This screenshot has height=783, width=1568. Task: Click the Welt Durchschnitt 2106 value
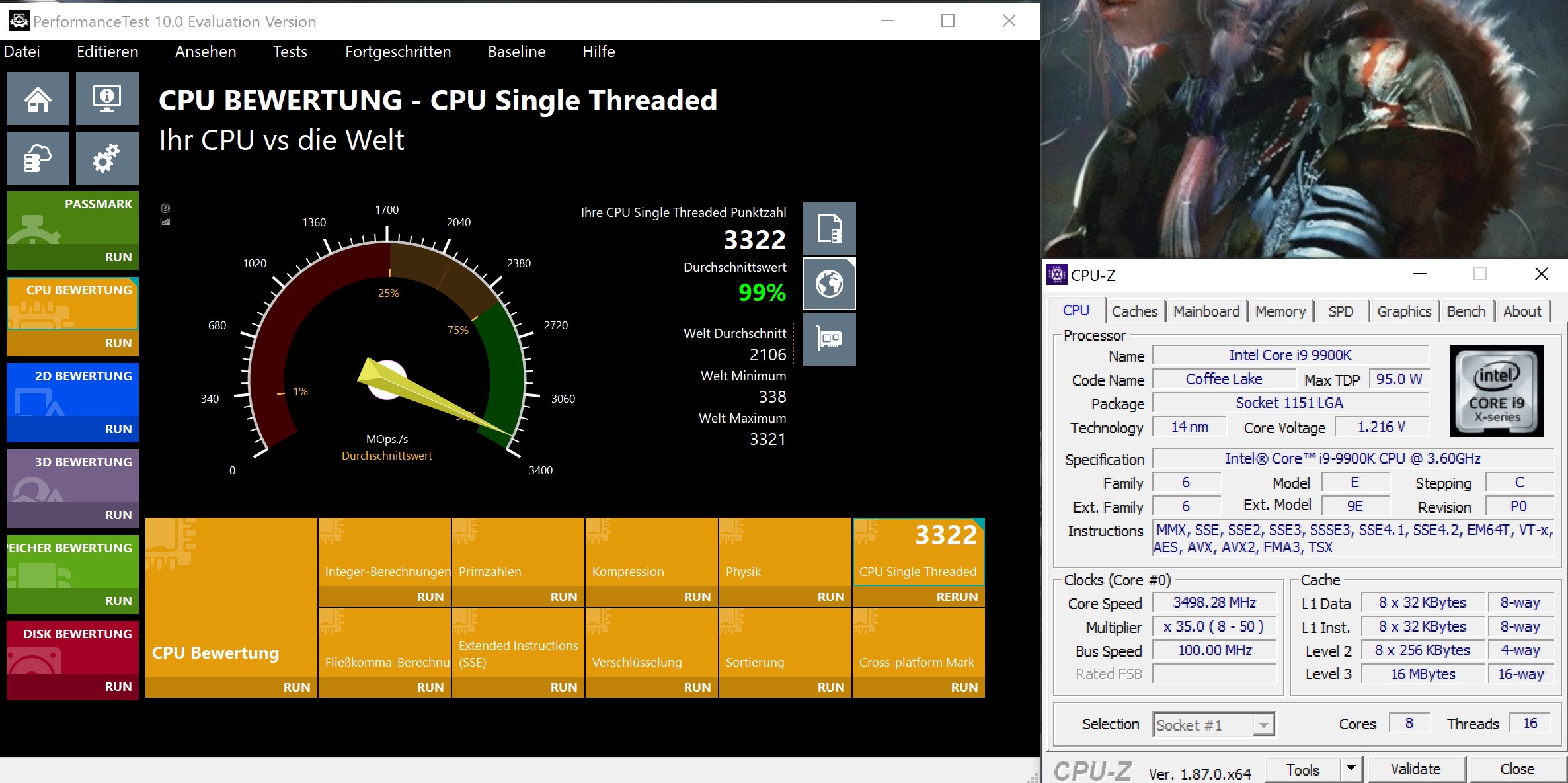click(x=767, y=354)
